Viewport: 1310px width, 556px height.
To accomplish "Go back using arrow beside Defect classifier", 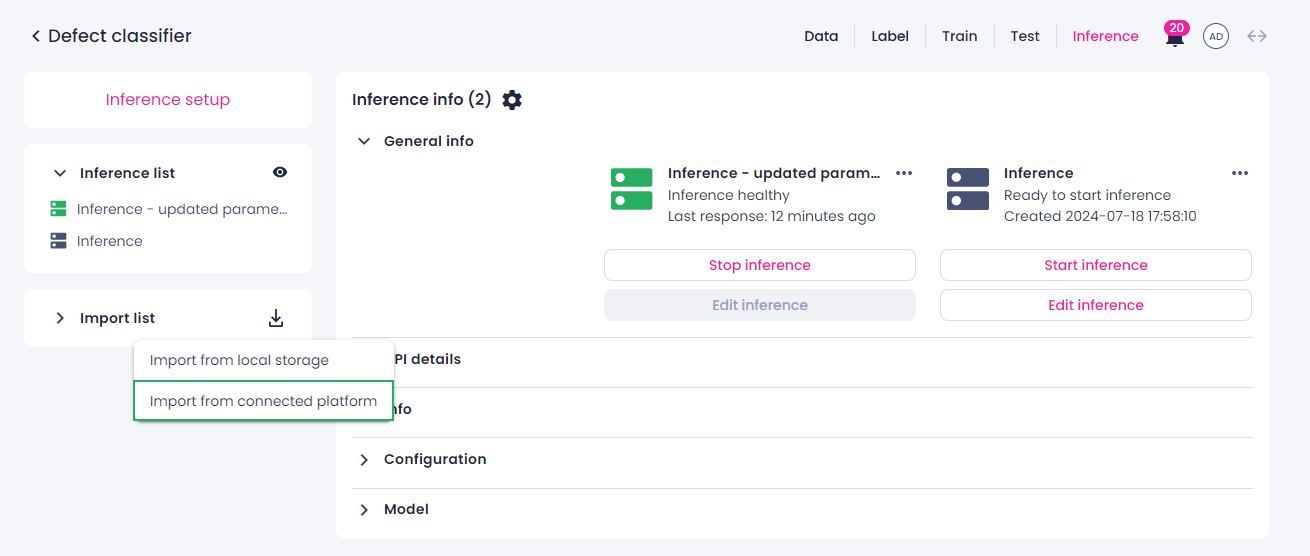I will 36,36.
